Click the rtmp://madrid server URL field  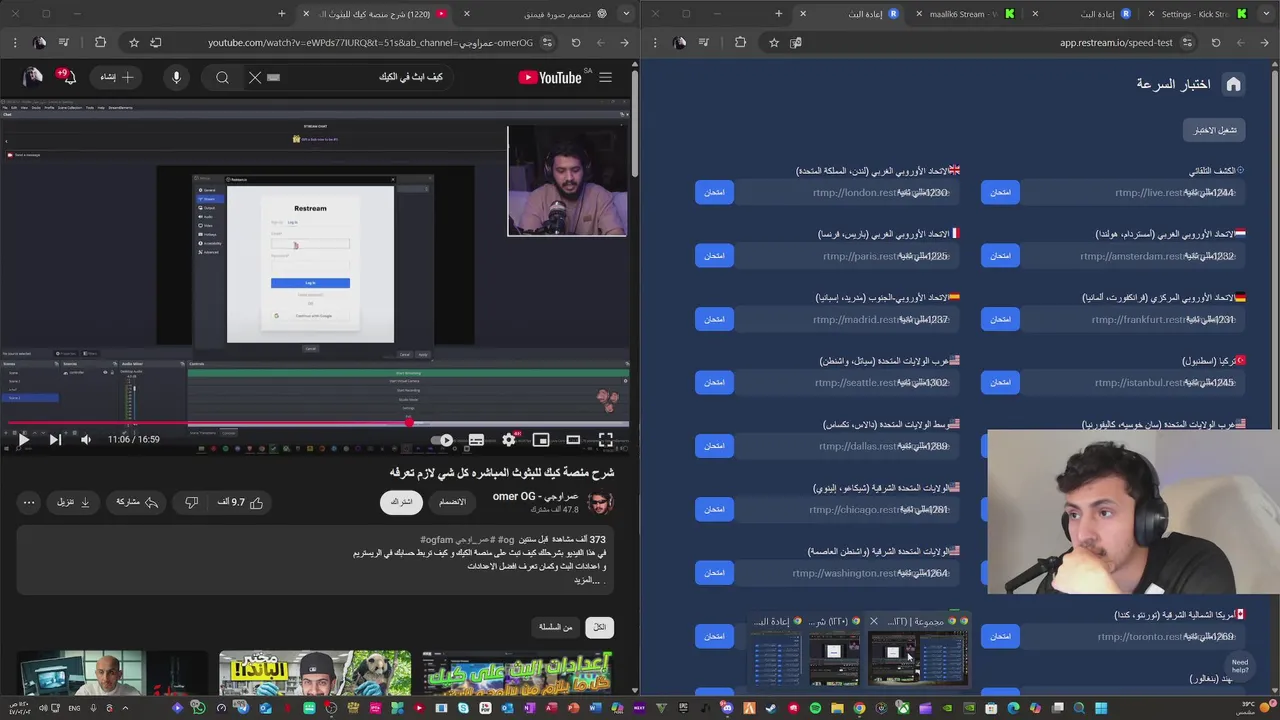pos(847,319)
